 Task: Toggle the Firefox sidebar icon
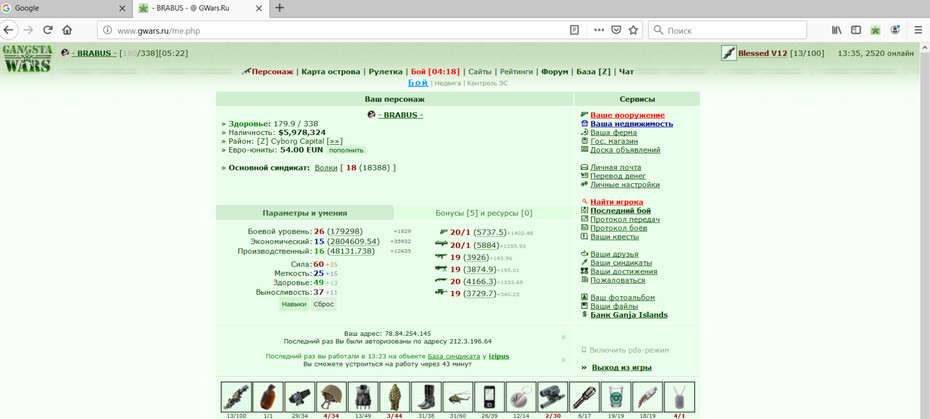856,30
